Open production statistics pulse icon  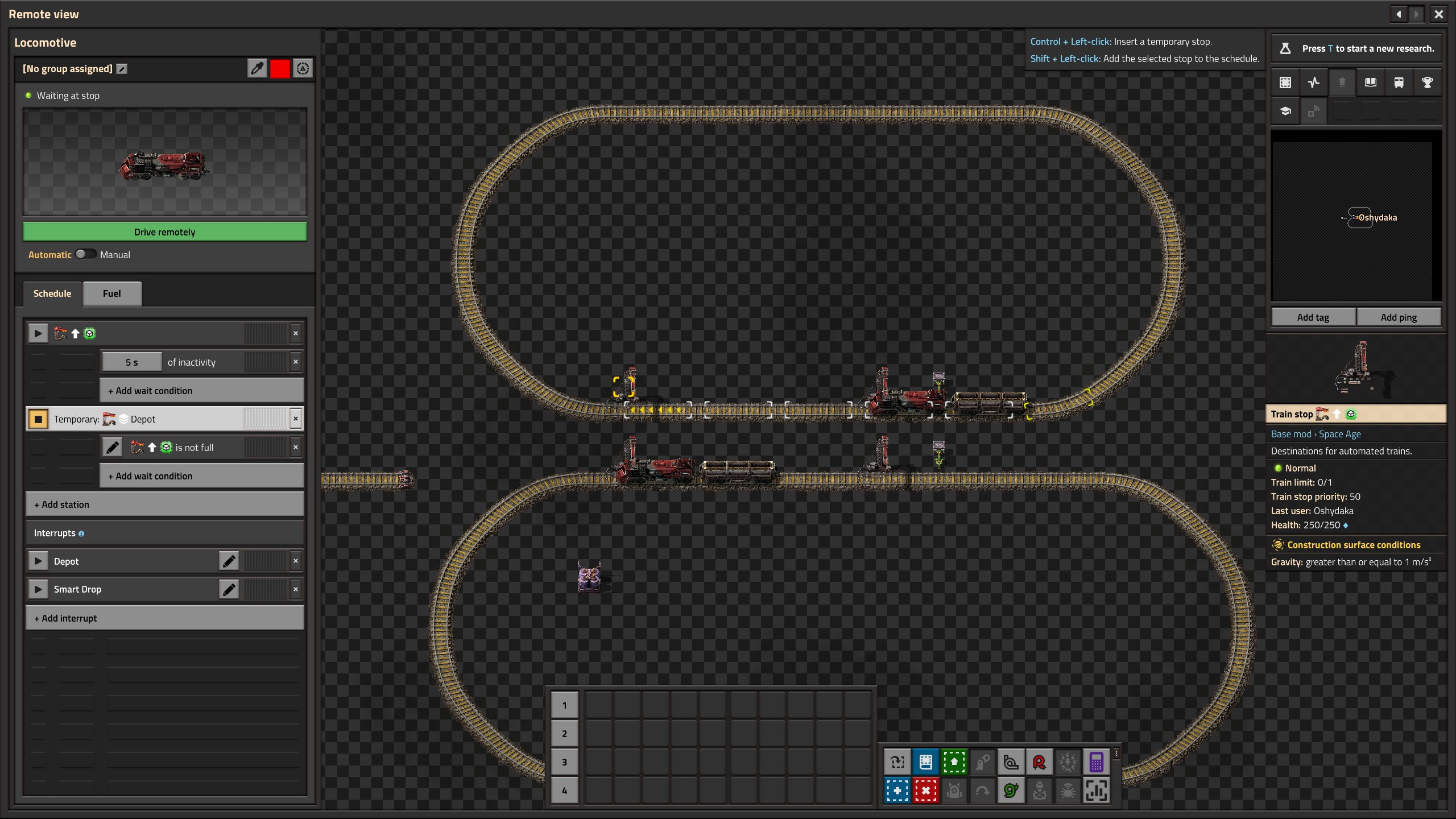[1313, 83]
